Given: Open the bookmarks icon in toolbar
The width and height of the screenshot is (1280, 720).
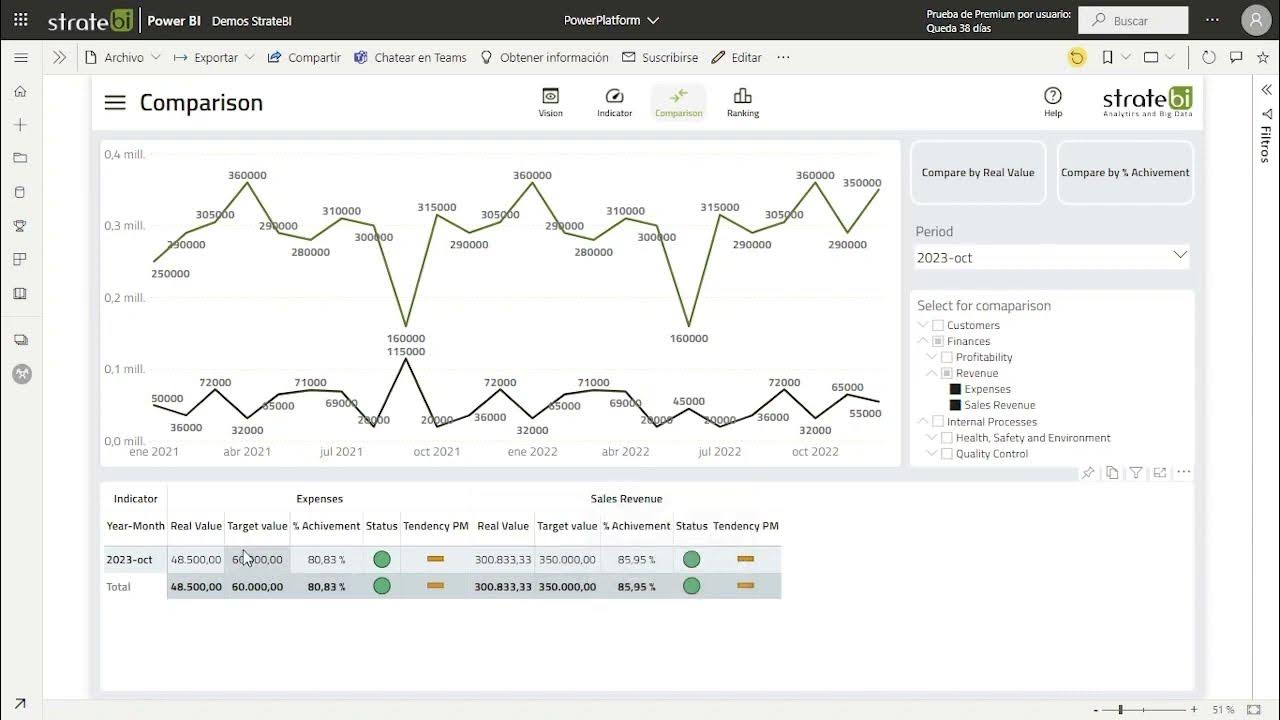Looking at the screenshot, I should click(1107, 58).
